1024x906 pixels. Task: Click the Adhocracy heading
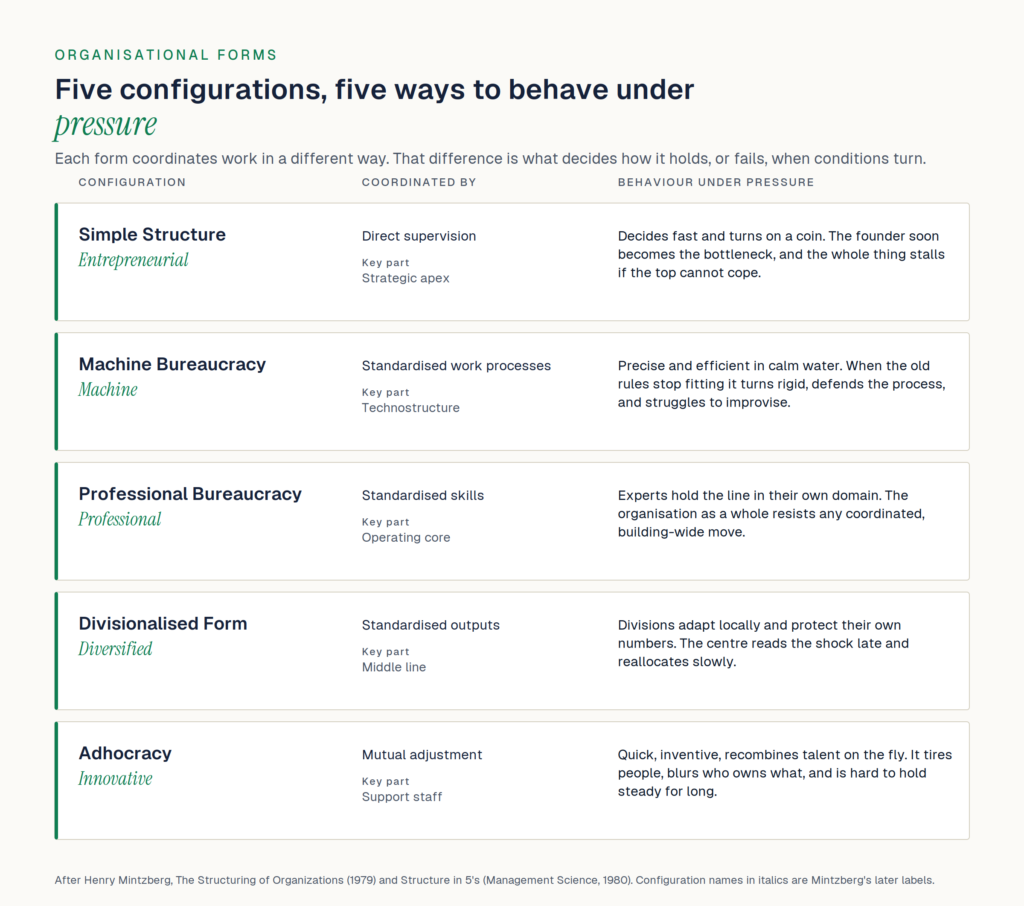coord(125,753)
